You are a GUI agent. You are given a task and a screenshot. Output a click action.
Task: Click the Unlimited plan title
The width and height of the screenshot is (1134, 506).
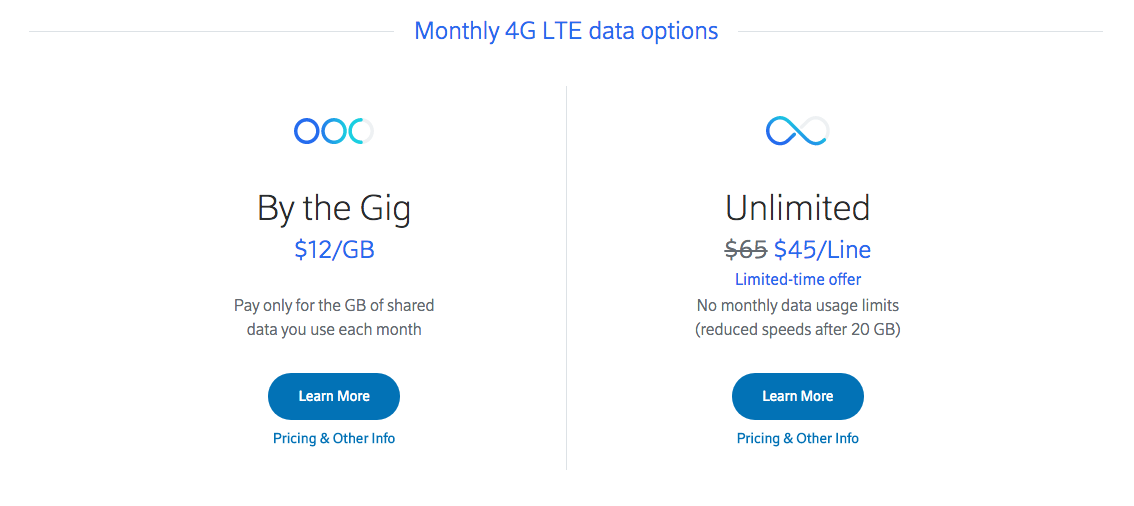pyautogui.click(x=798, y=208)
